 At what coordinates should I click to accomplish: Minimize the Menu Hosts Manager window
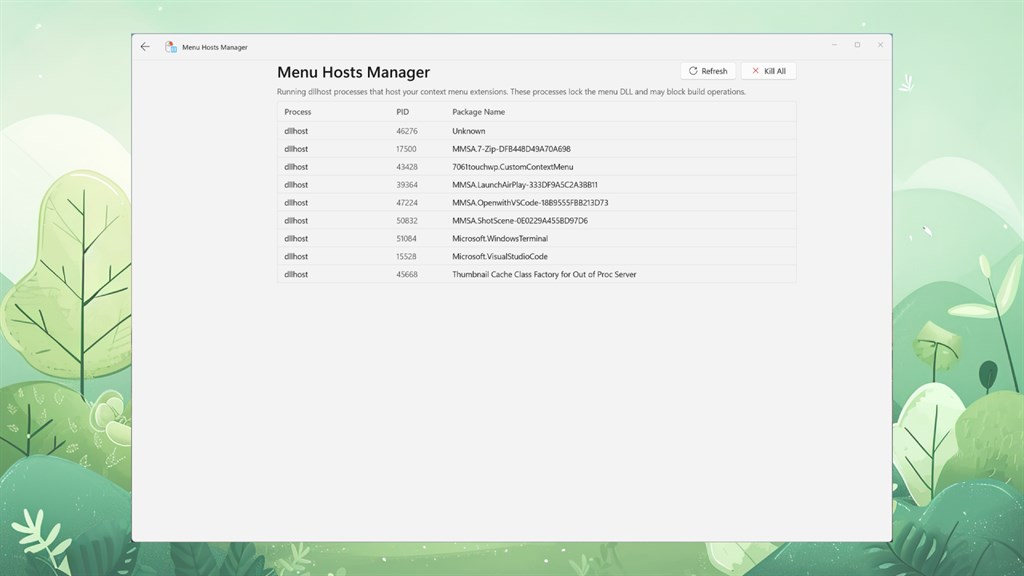point(834,45)
